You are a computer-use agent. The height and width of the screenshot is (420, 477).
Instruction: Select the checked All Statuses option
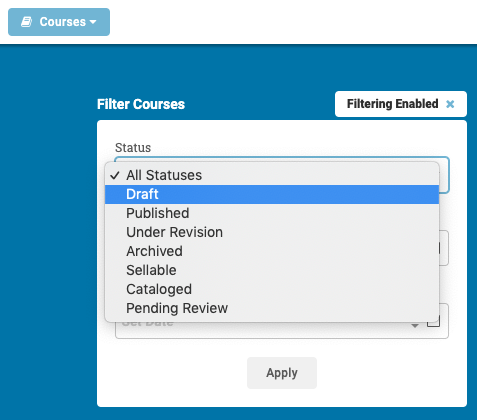pyautogui.click(x=272, y=175)
